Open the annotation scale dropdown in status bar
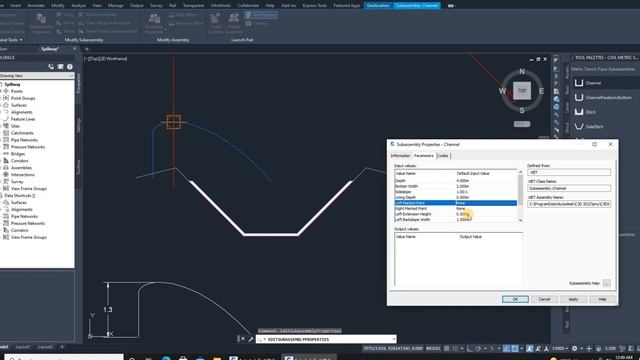 click(560, 349)
